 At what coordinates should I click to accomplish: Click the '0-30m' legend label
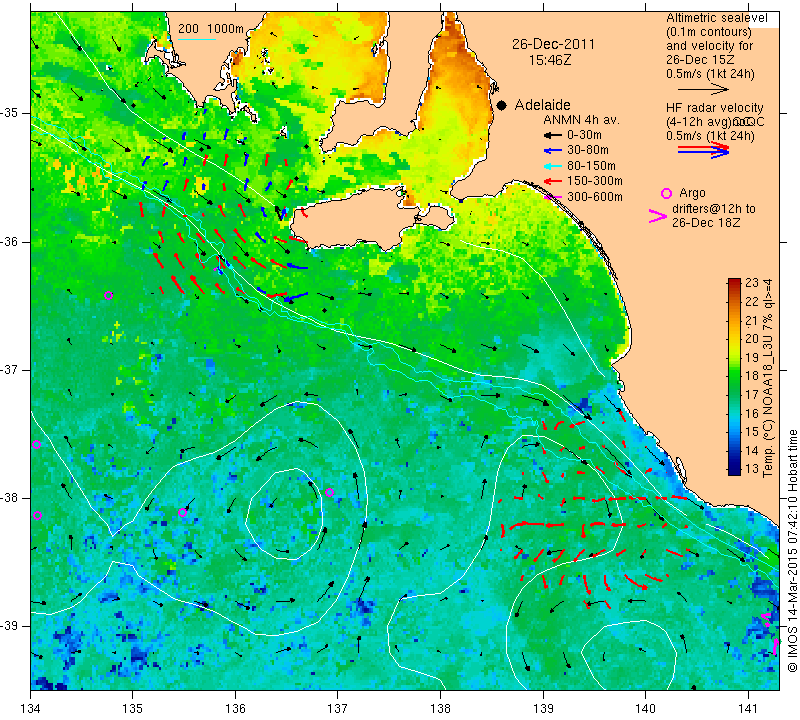click(x=584, y=135)
